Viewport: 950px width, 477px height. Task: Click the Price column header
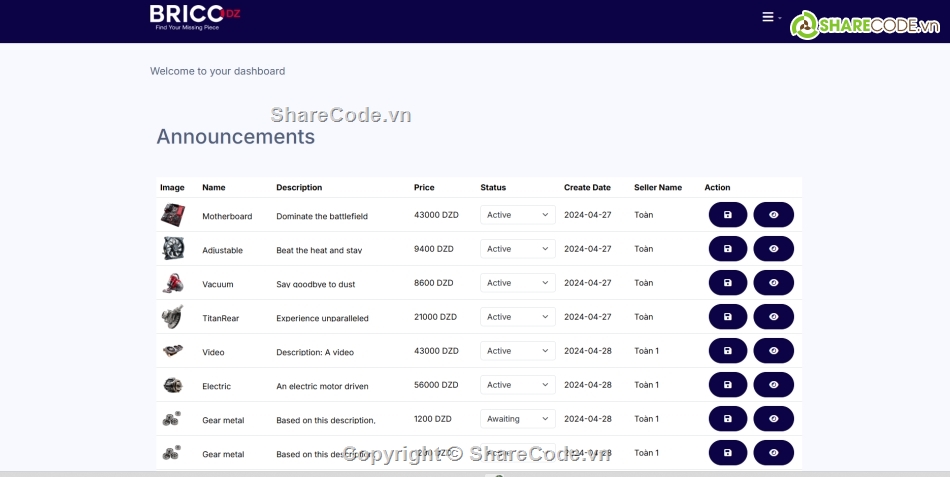[x=424, y=188]
